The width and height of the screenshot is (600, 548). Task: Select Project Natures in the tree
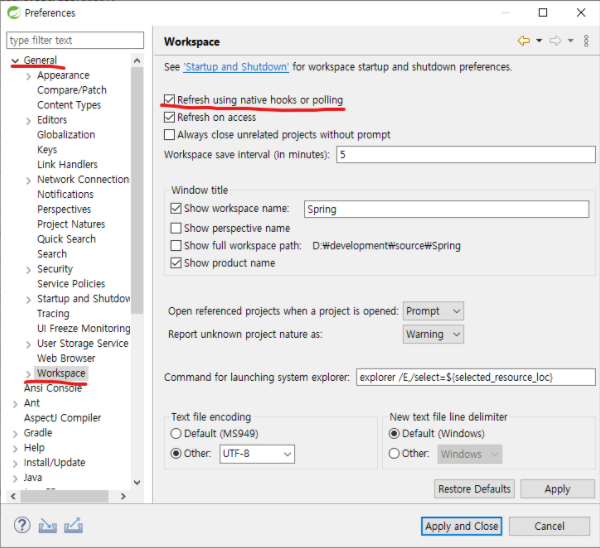(71, 224)
